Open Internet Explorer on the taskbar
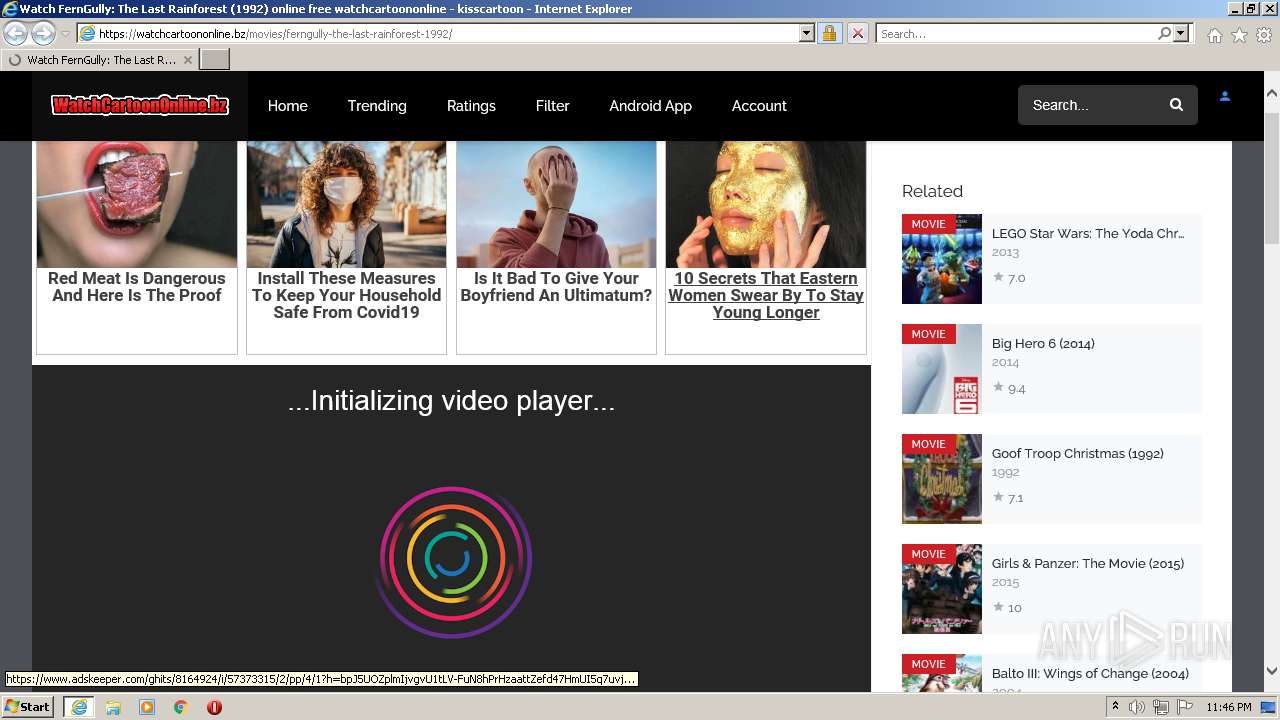Screen dimensions: 1280x720 (x=79, y=707)
